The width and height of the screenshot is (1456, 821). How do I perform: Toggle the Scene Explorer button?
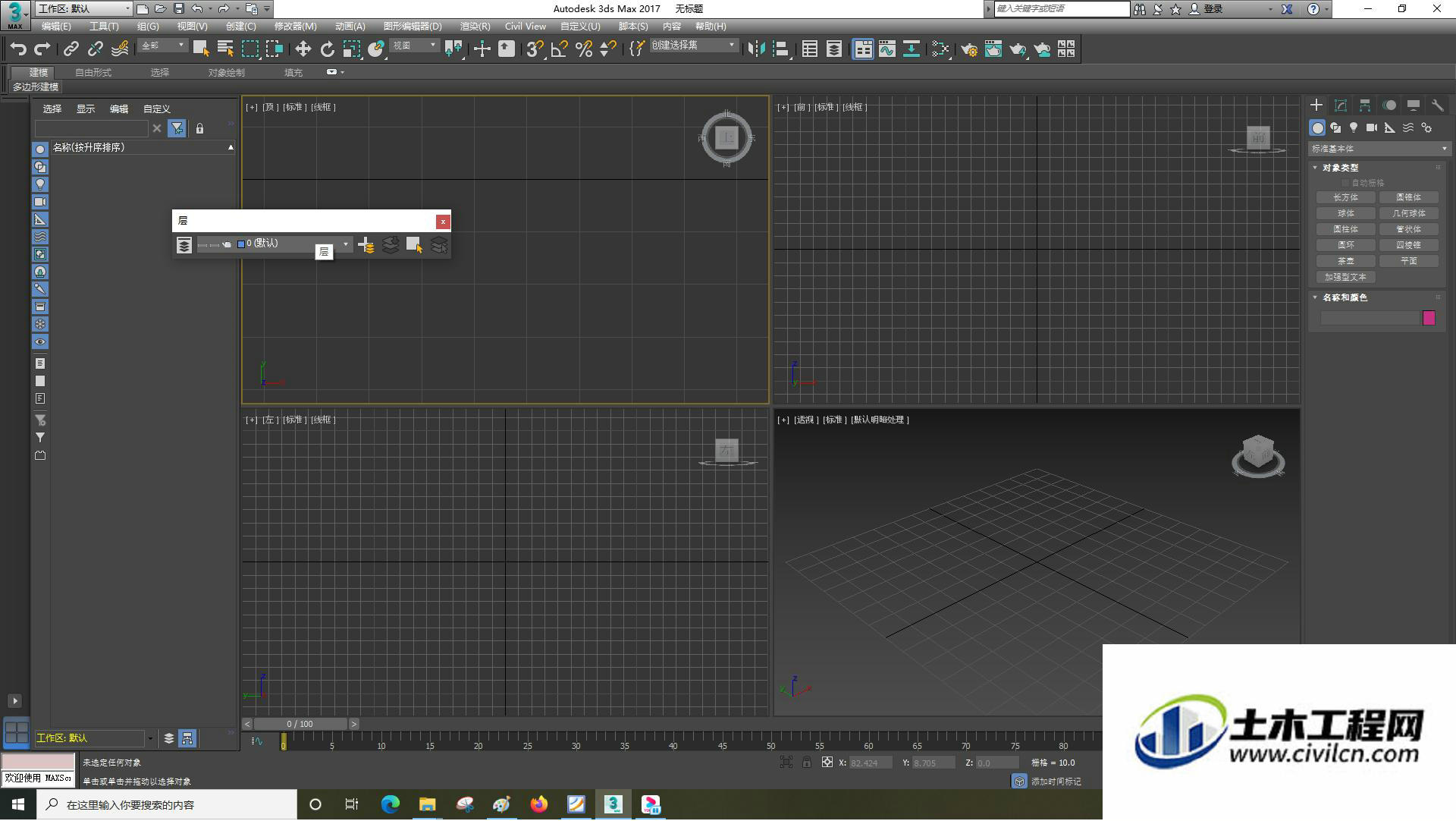(810, 49)
